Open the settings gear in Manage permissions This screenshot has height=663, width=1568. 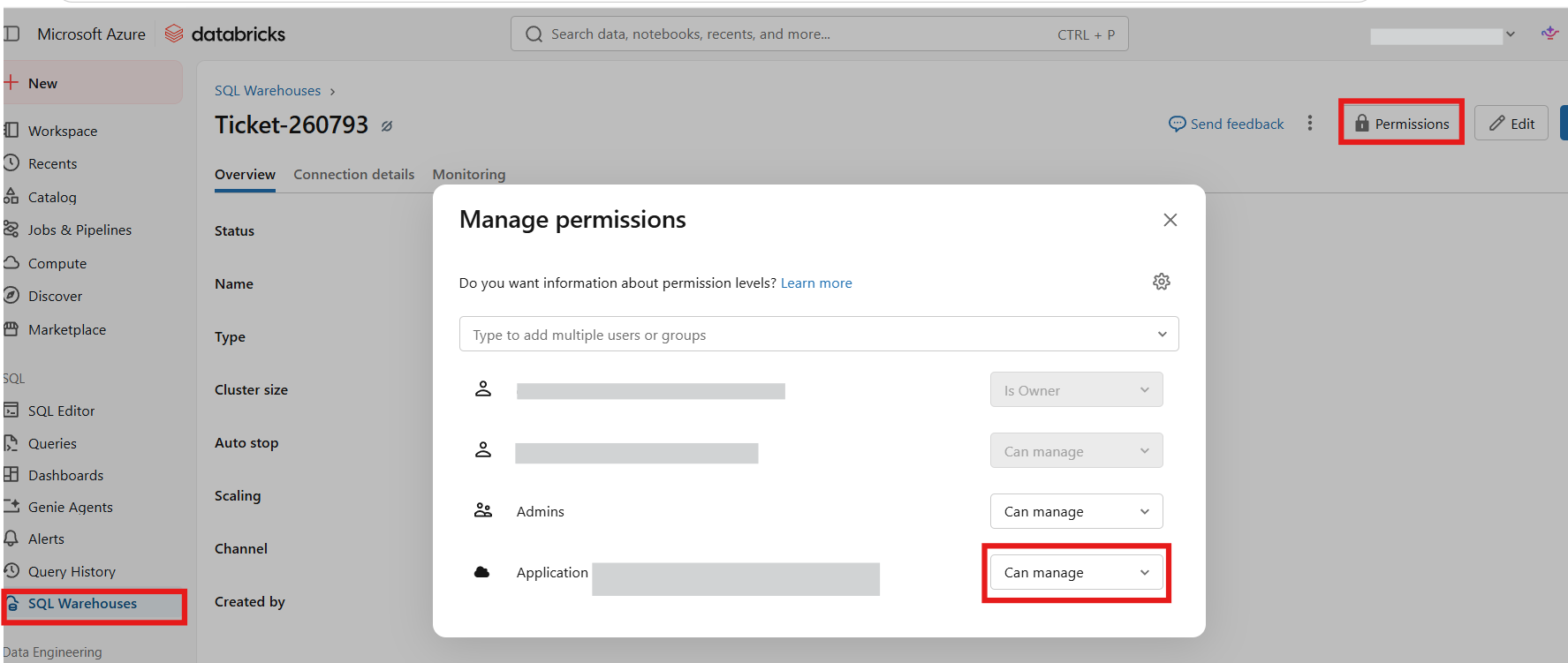point(1162,282)
